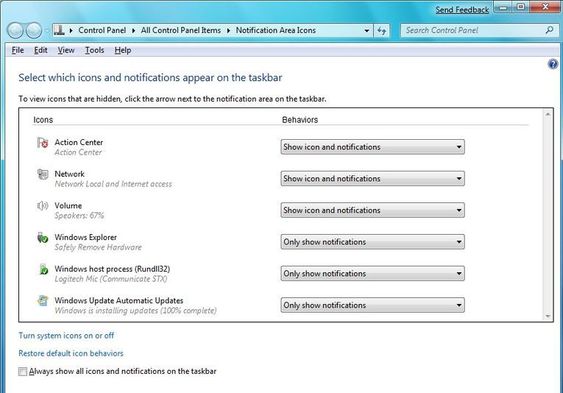This screenshot has width=563, height=393.
Task: Open the View menu
Action: [66, 50]
